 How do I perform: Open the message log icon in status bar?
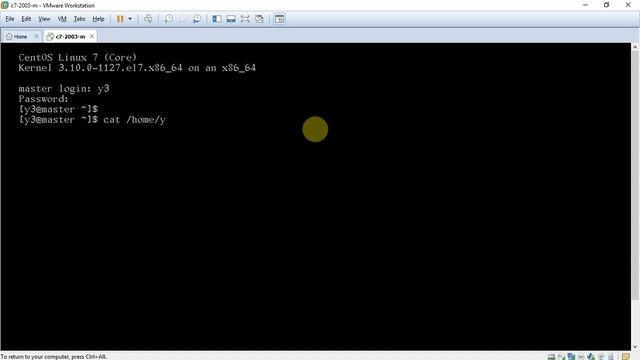click(x=626, y=356)
